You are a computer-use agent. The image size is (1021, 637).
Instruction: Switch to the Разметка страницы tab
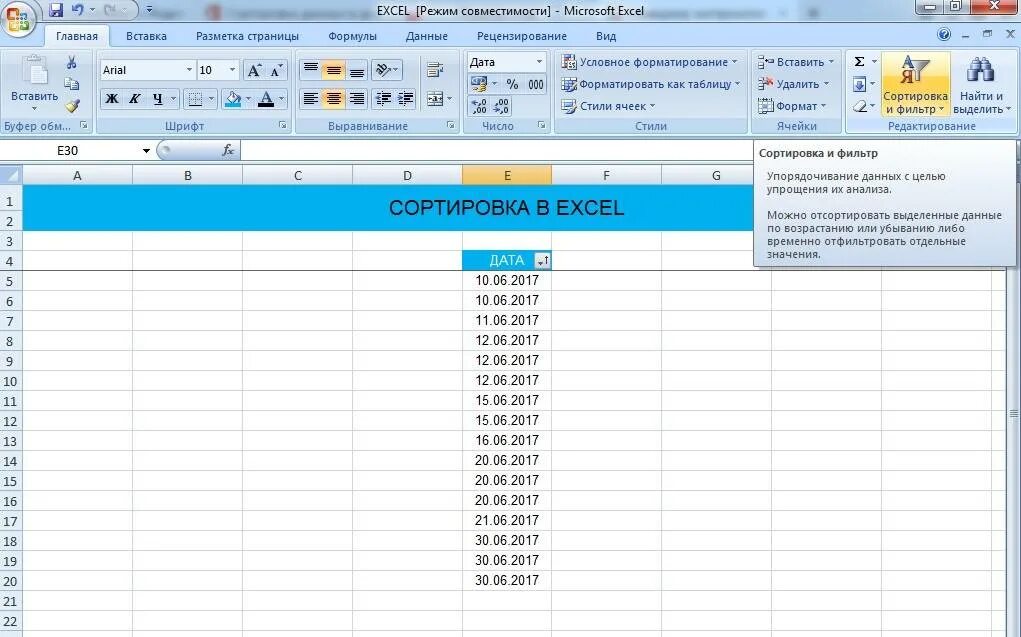pyautogui.click(x=247, y=36)
